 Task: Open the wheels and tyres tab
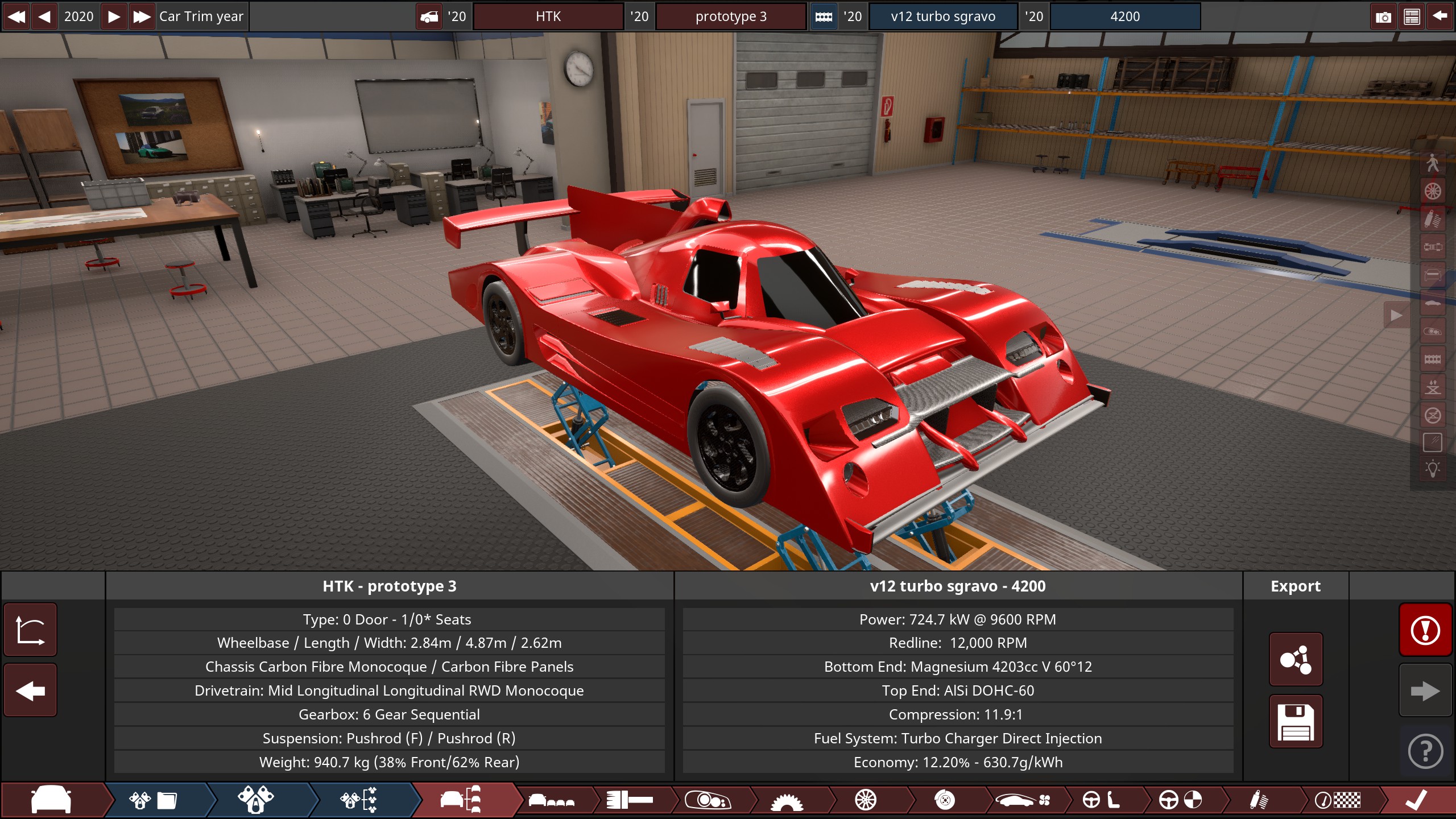[866, 800]
